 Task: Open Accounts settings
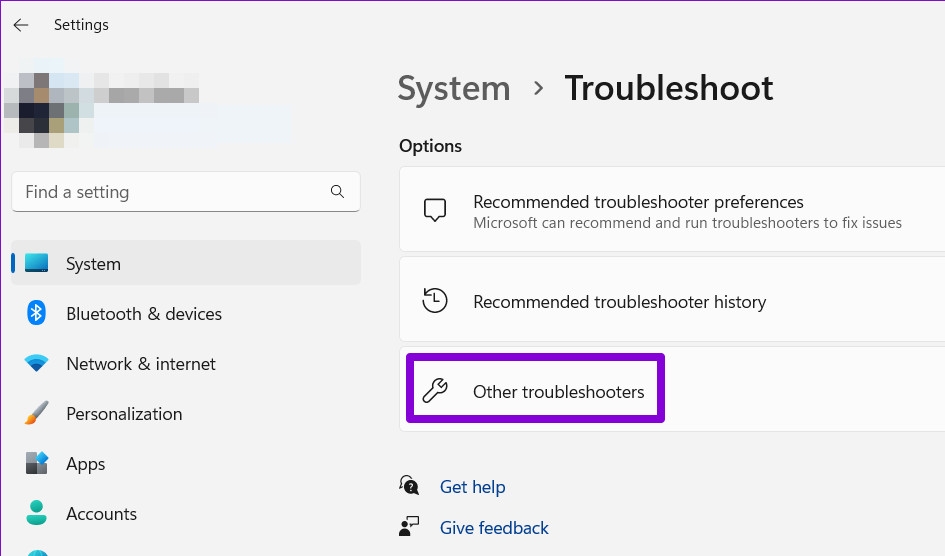coord(186,513)
